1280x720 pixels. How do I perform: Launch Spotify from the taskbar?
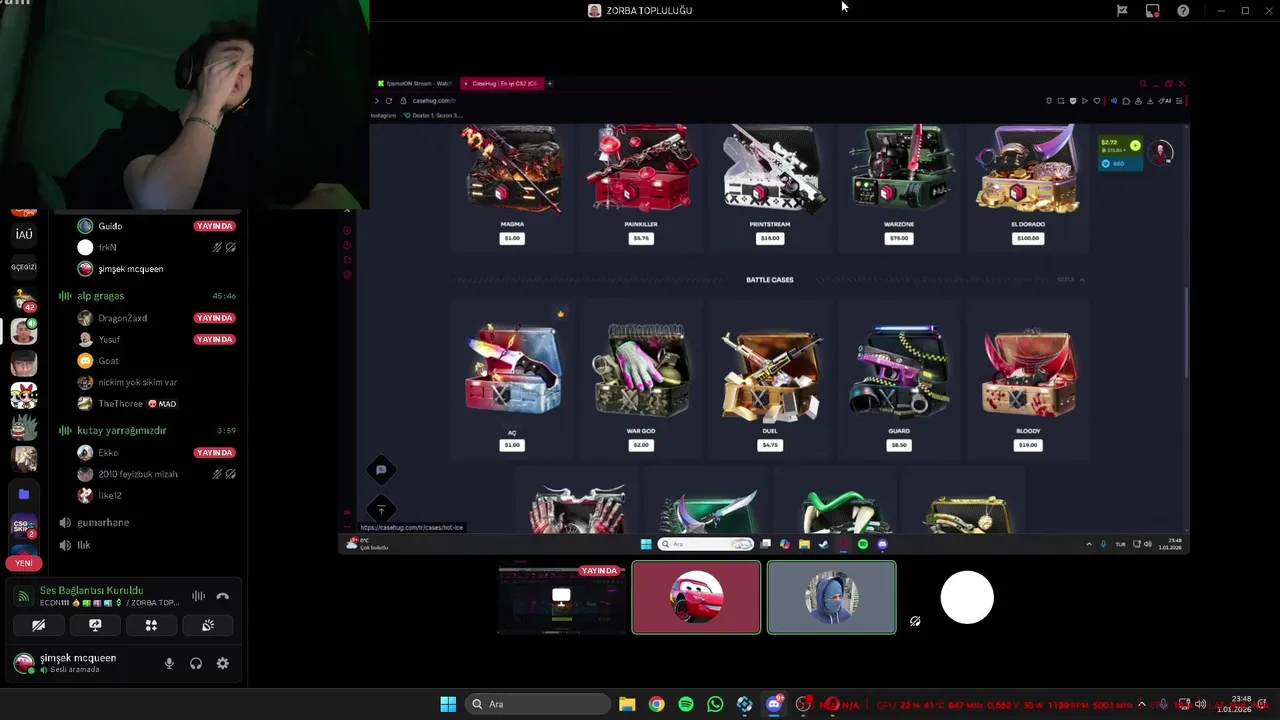(x=686, y=704)
